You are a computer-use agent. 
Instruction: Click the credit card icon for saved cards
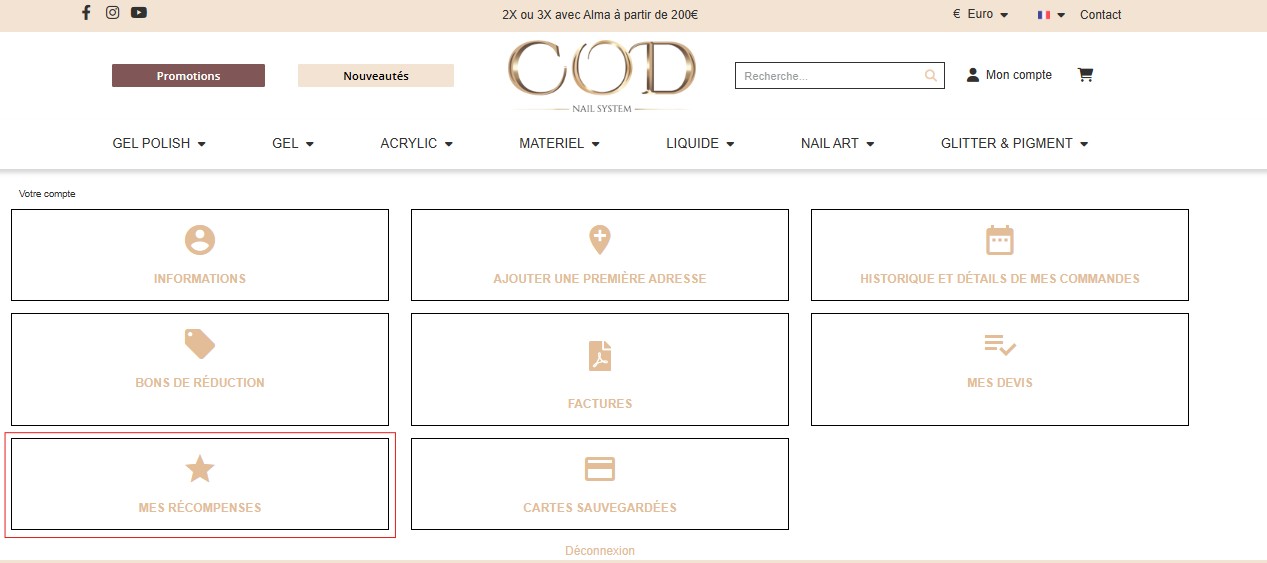600,469
